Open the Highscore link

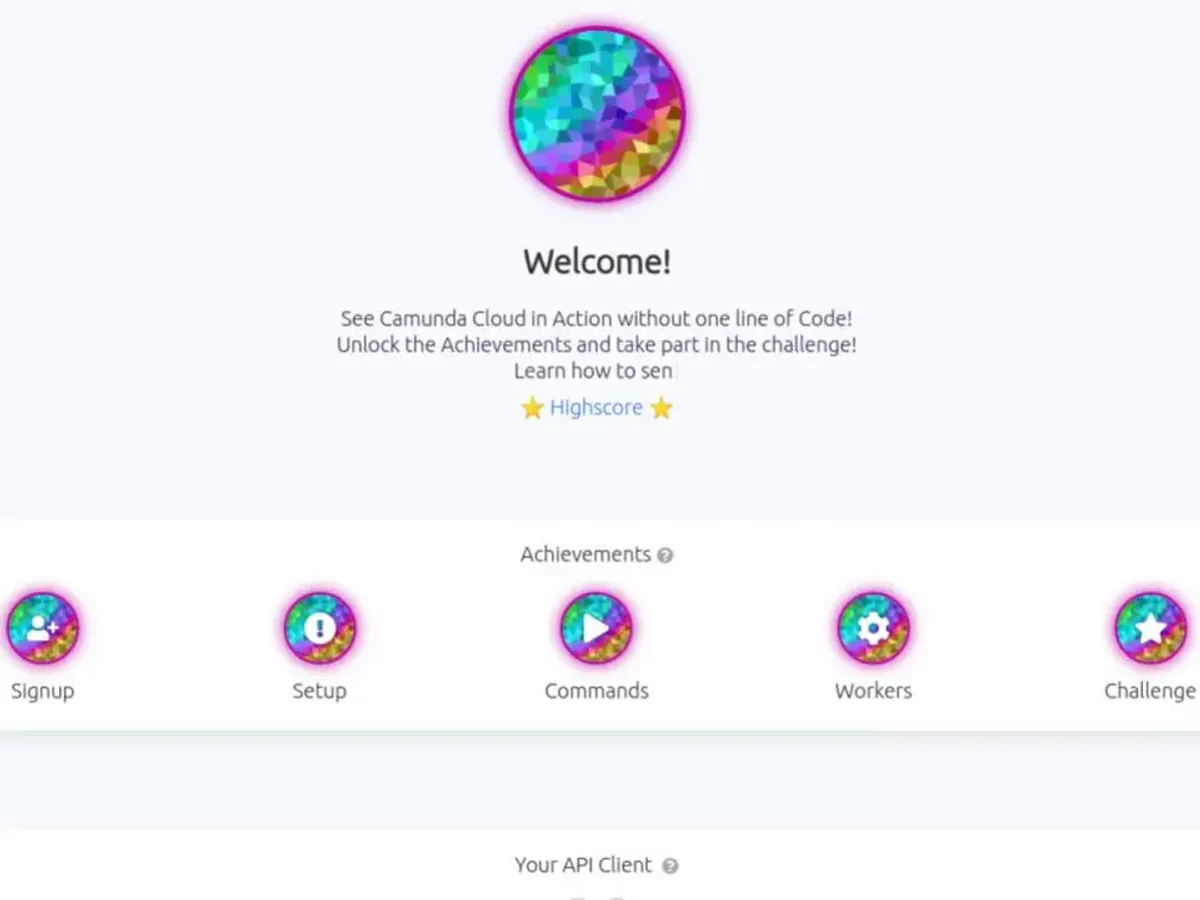596,408
